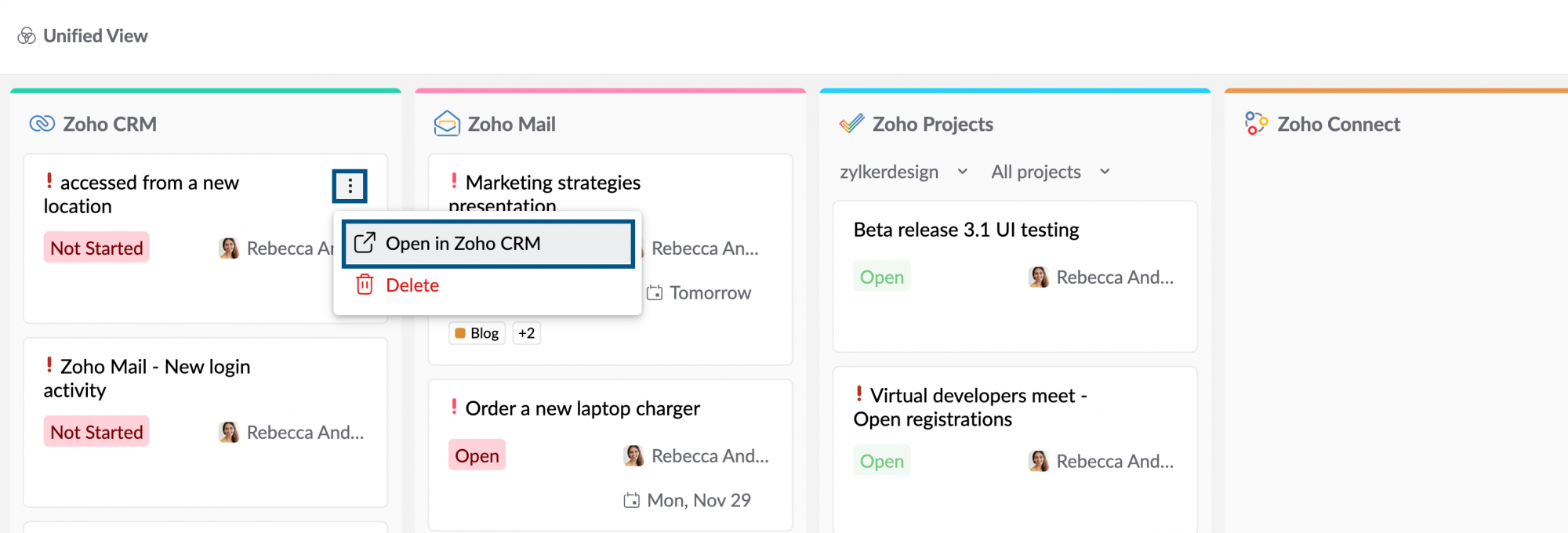
Task: Click the calendar icon beside Tomorrow
Action: [655, 293]
